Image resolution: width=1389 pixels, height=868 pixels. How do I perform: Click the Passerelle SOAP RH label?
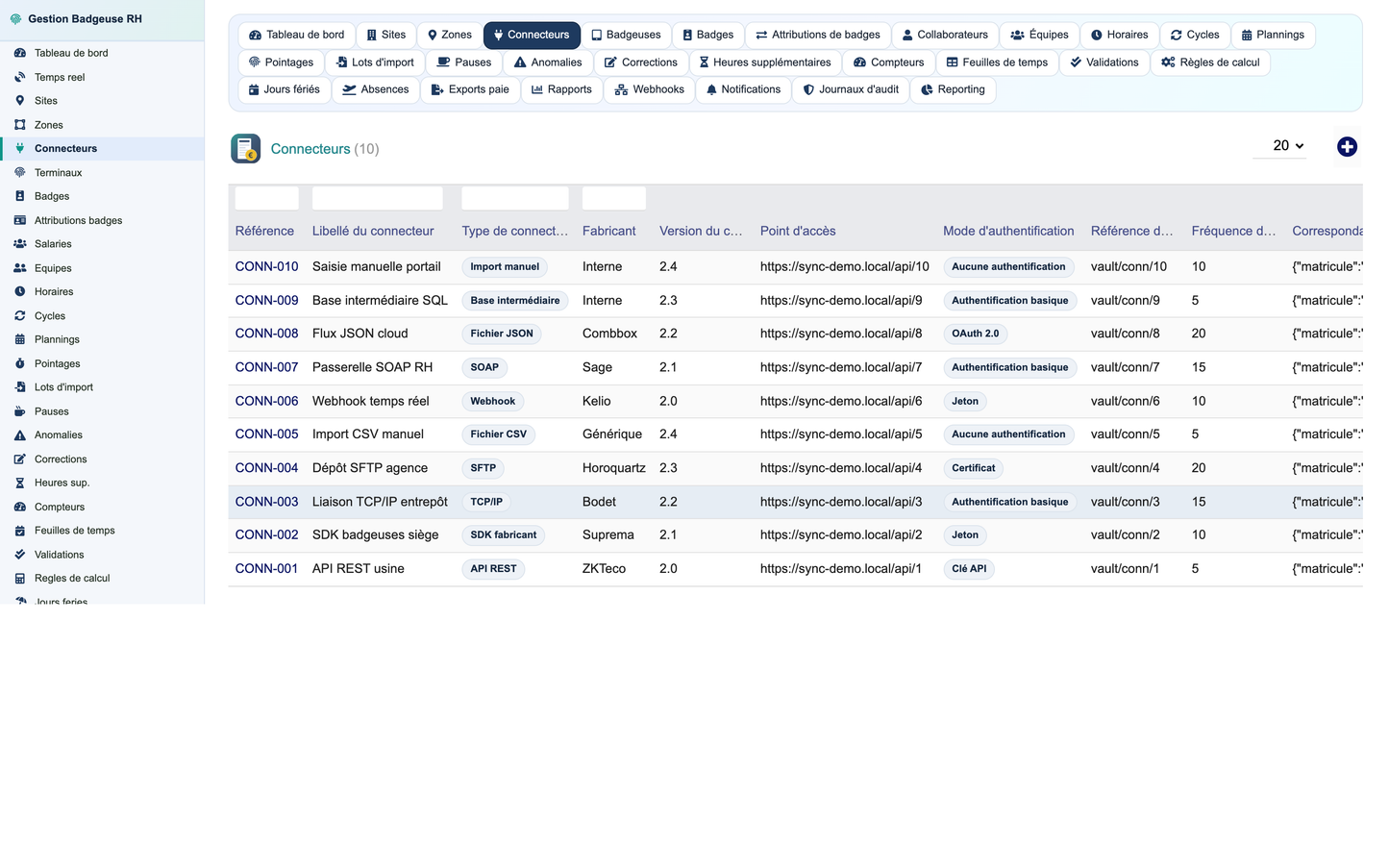[x=372, y=367]
